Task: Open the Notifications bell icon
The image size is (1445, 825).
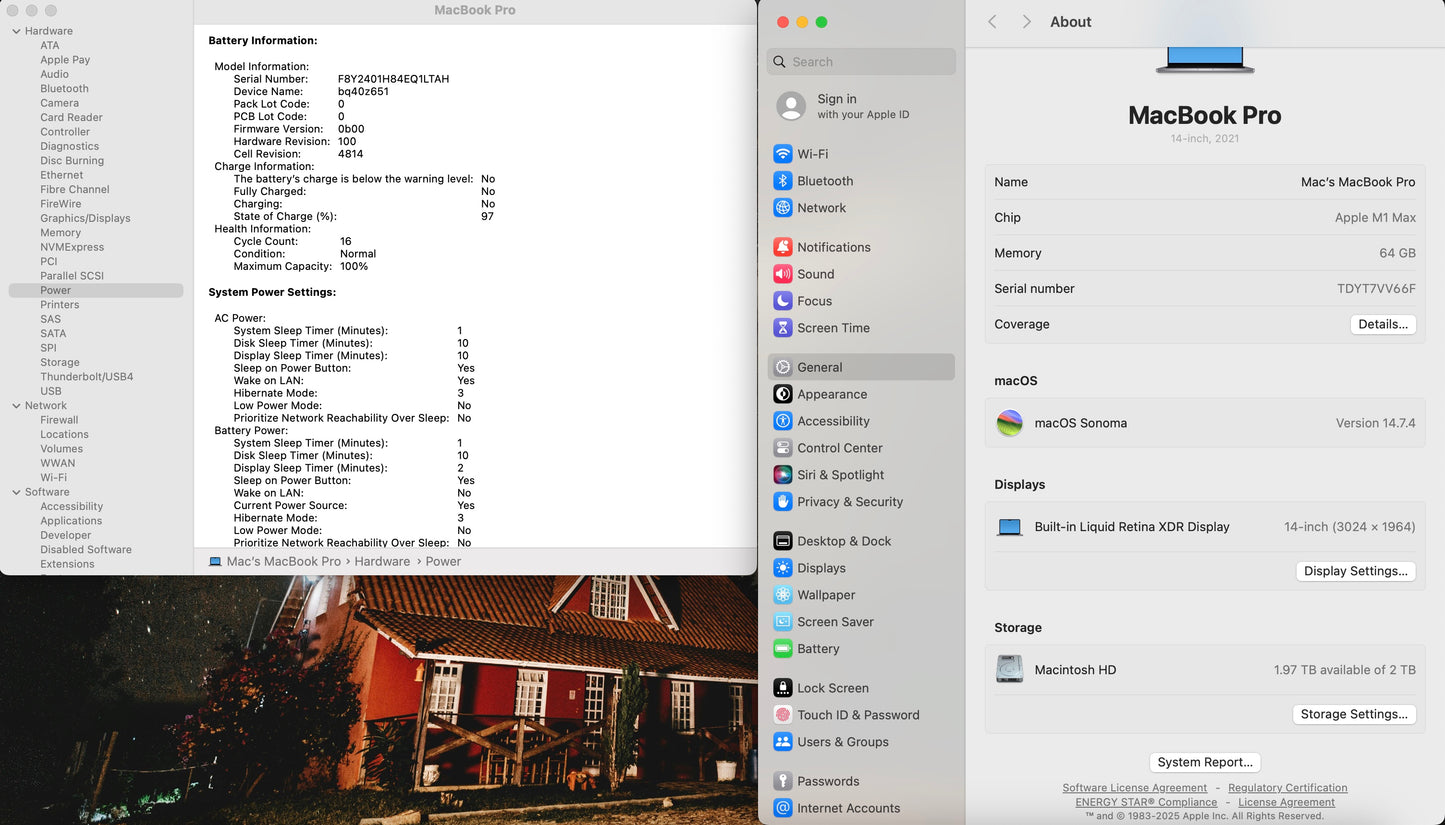Action: (783, 247)
